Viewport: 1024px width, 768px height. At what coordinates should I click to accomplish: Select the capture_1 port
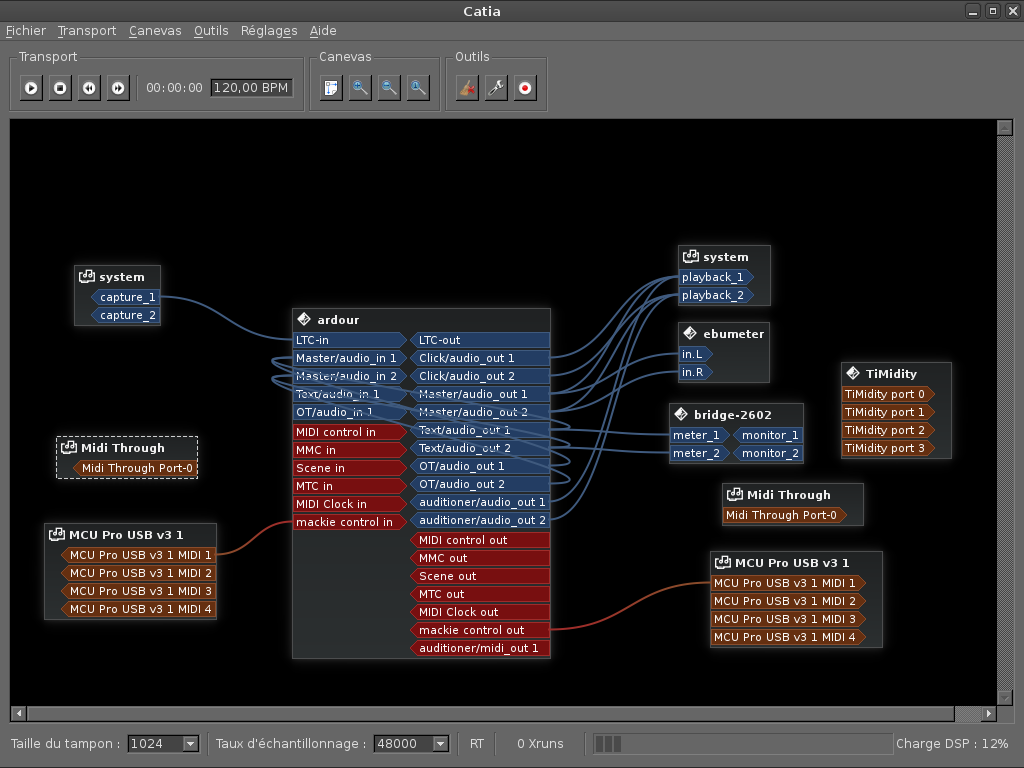tap(125, 297)
